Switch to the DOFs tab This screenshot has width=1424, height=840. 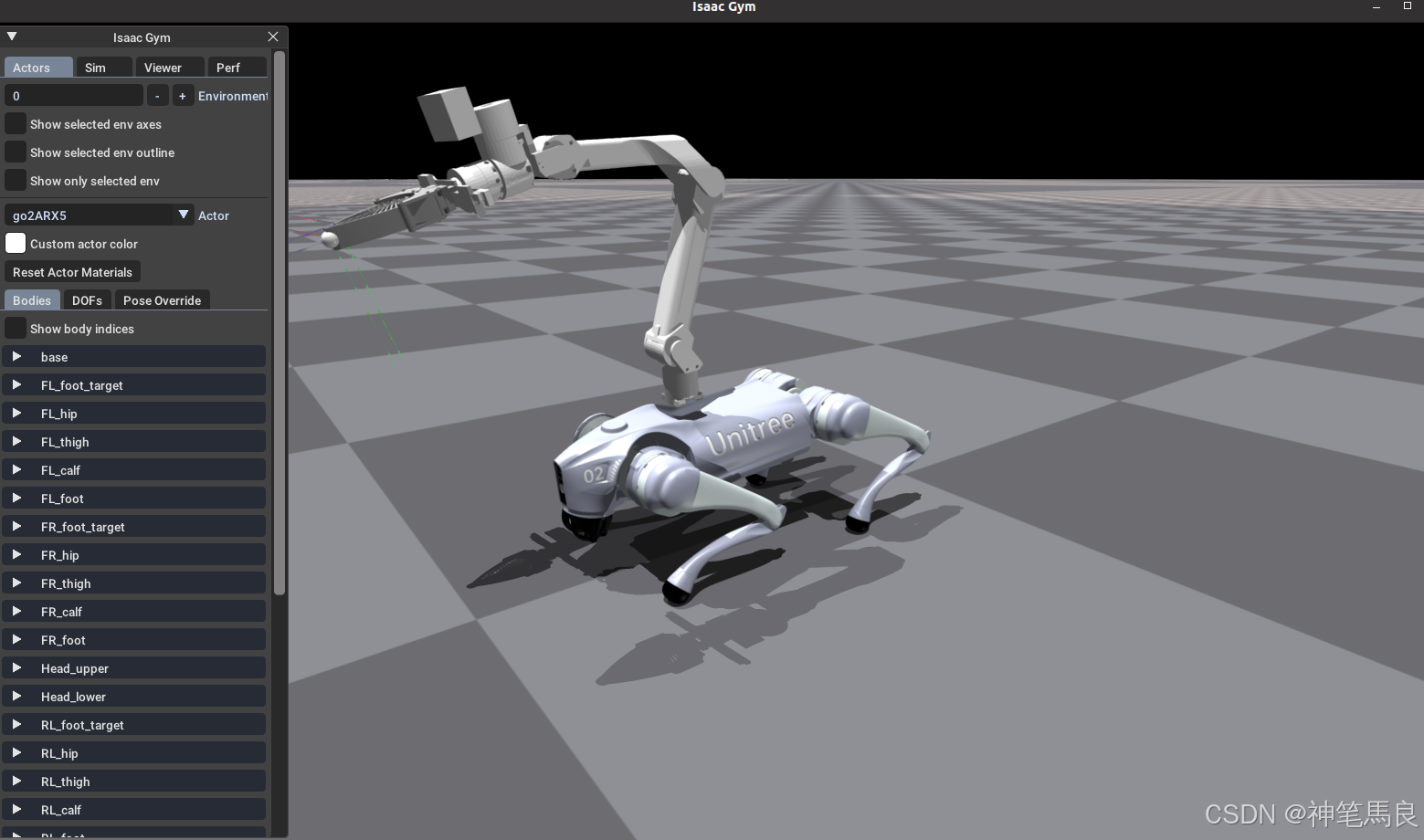[87, 300]
